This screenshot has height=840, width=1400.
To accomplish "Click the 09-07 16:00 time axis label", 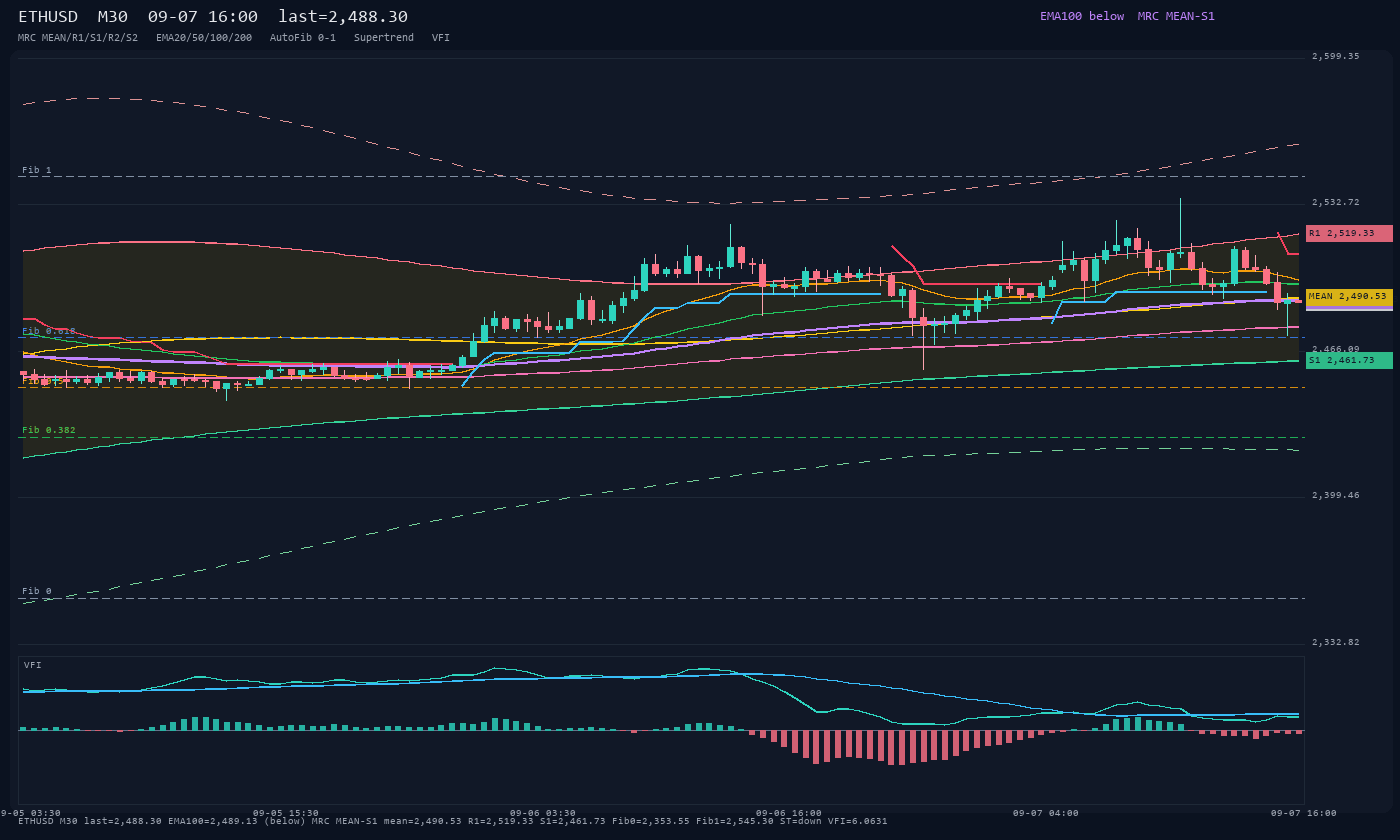I will click(1304, 813).
